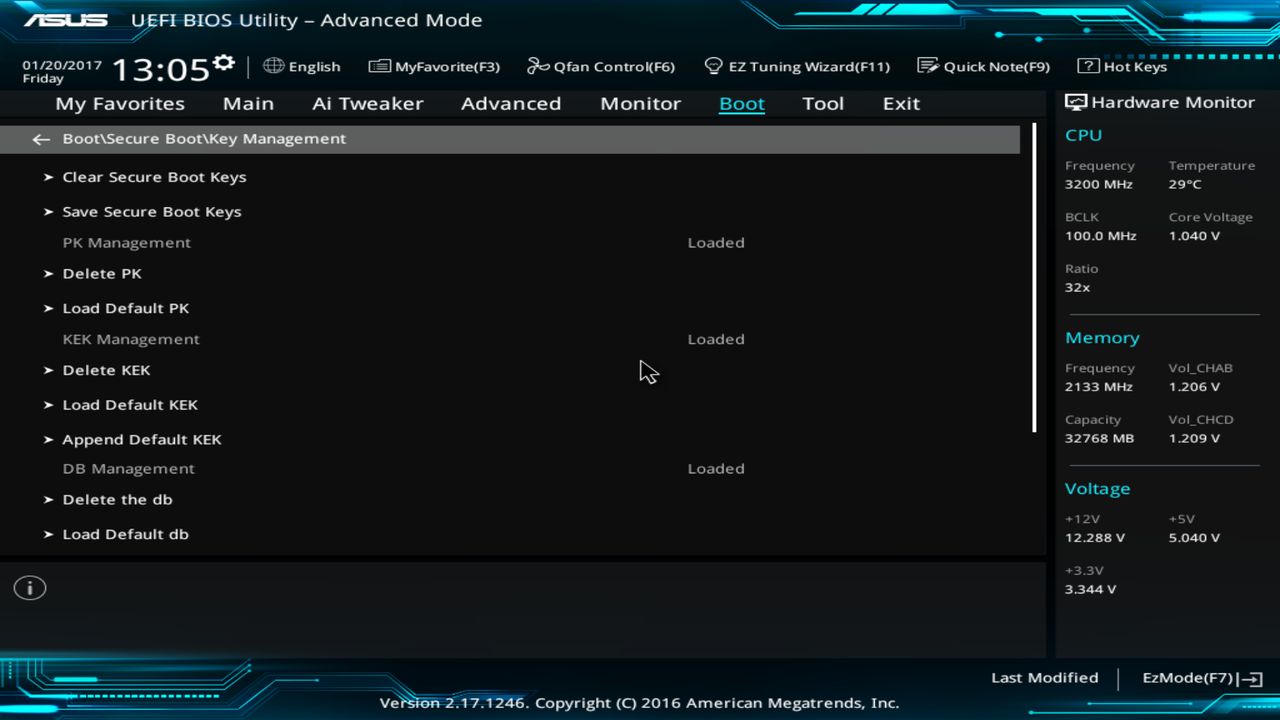Open the MyFavorite manager
This screenshot has width=1280, height=720.
click(x=434, y=66)
